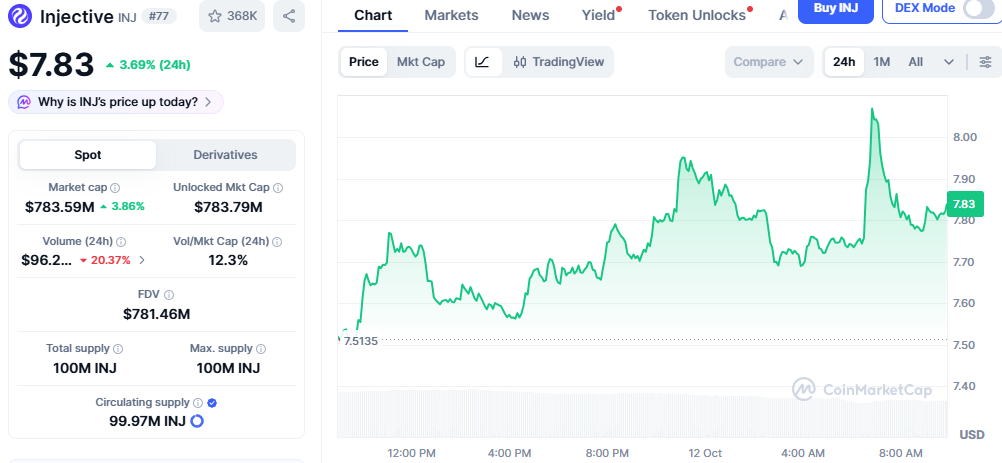Open the News tab

coord(530,15)
